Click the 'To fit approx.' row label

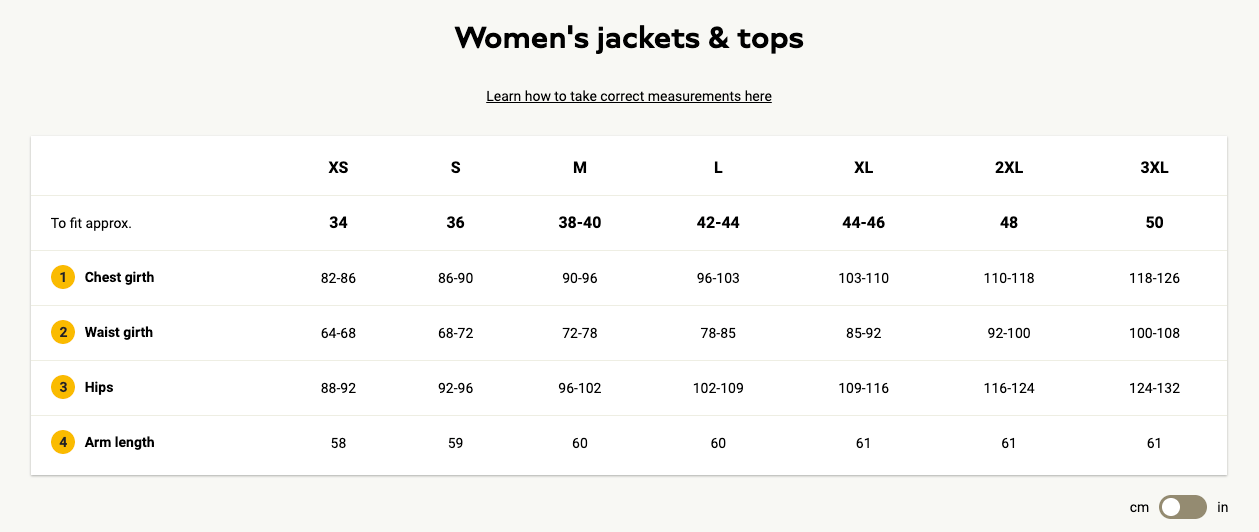tap(91, 223)
